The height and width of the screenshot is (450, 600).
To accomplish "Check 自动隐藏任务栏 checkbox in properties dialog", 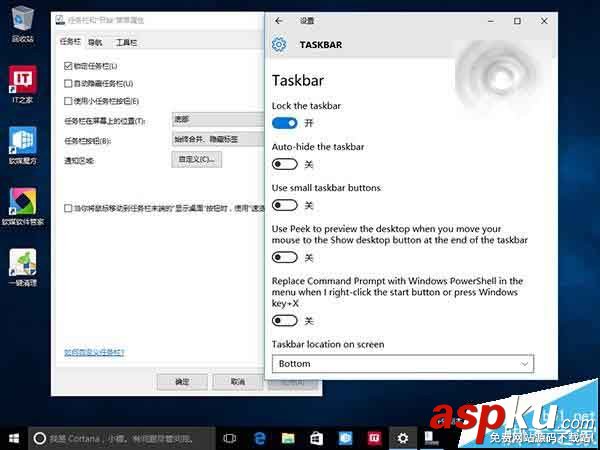I will (68, 83).
